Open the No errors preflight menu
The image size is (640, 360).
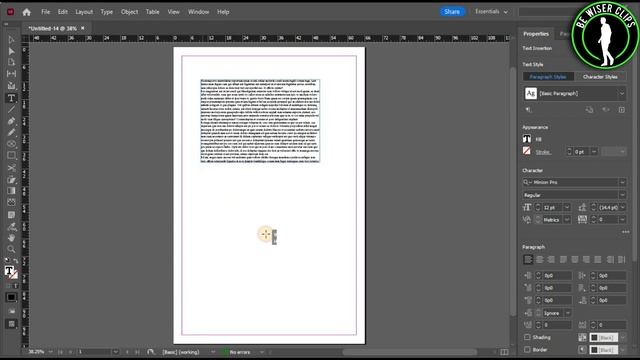[262, 352]
